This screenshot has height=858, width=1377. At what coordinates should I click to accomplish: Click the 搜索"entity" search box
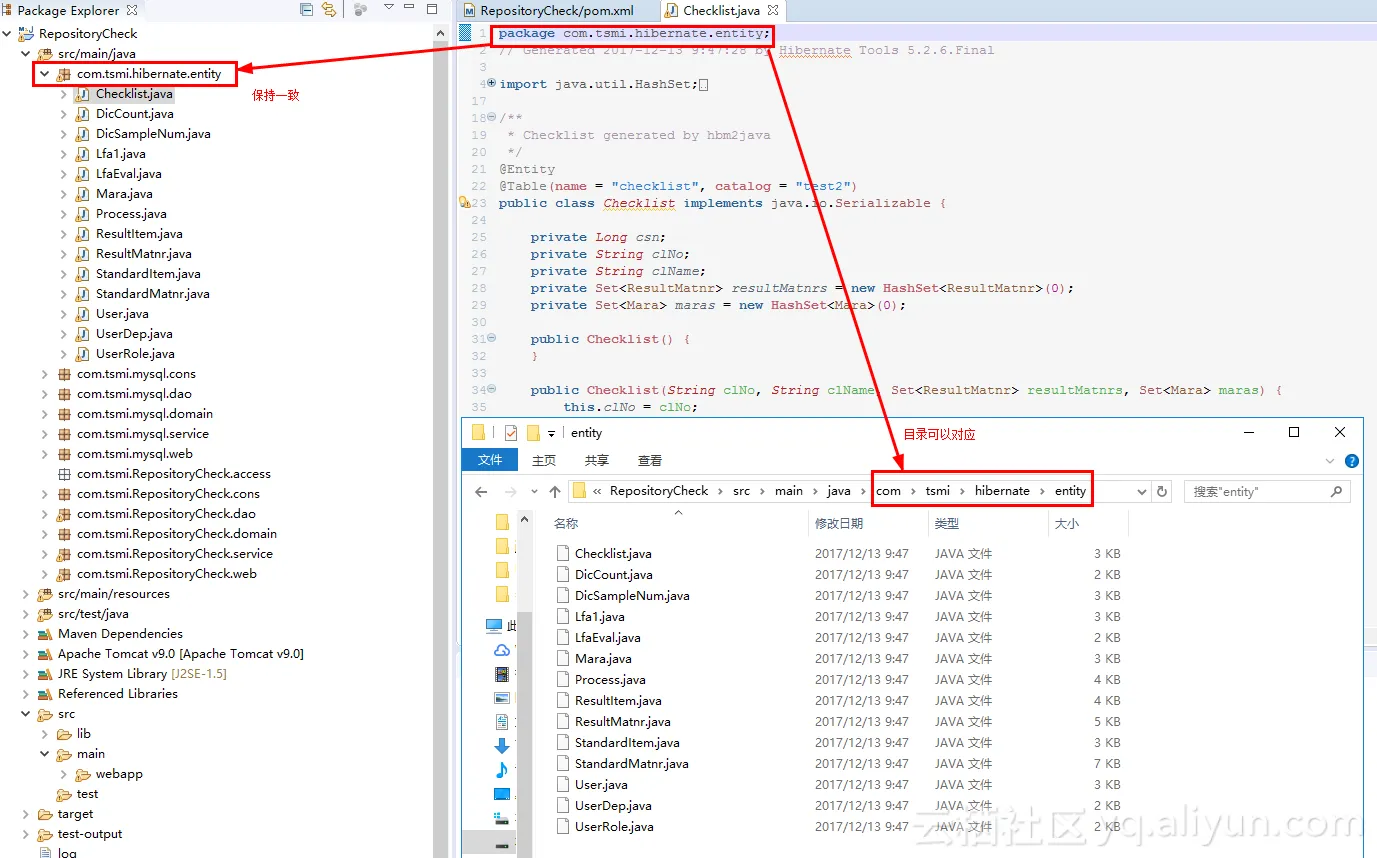pyautogui.click(x=1267, y=491)
